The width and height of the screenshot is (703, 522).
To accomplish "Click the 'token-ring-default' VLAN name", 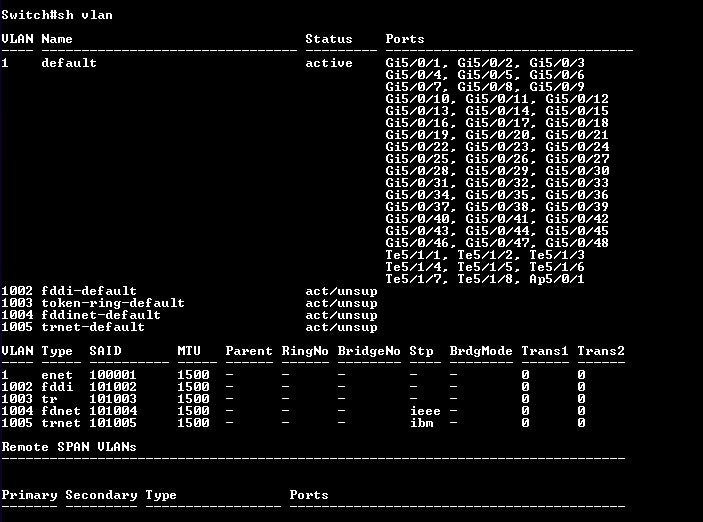I will click(x=113, y=303).
